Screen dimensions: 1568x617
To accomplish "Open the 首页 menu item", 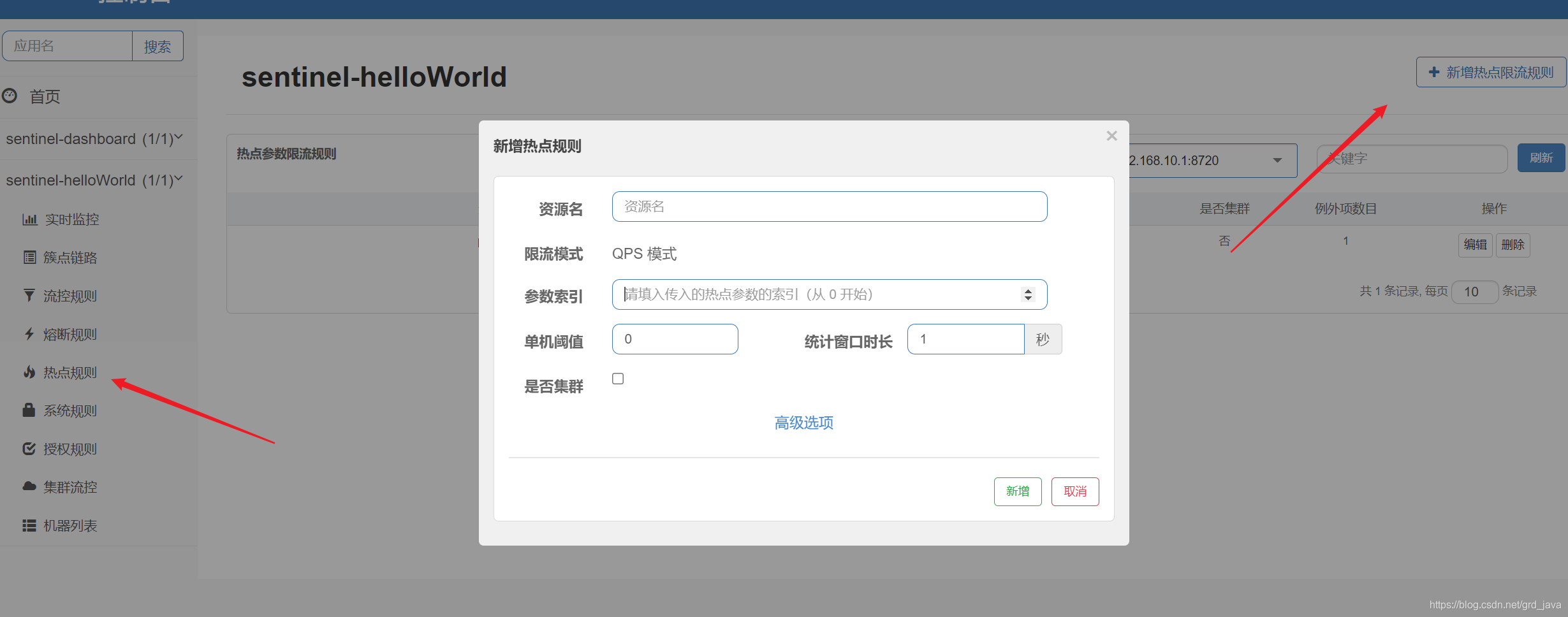I will 45,96.
